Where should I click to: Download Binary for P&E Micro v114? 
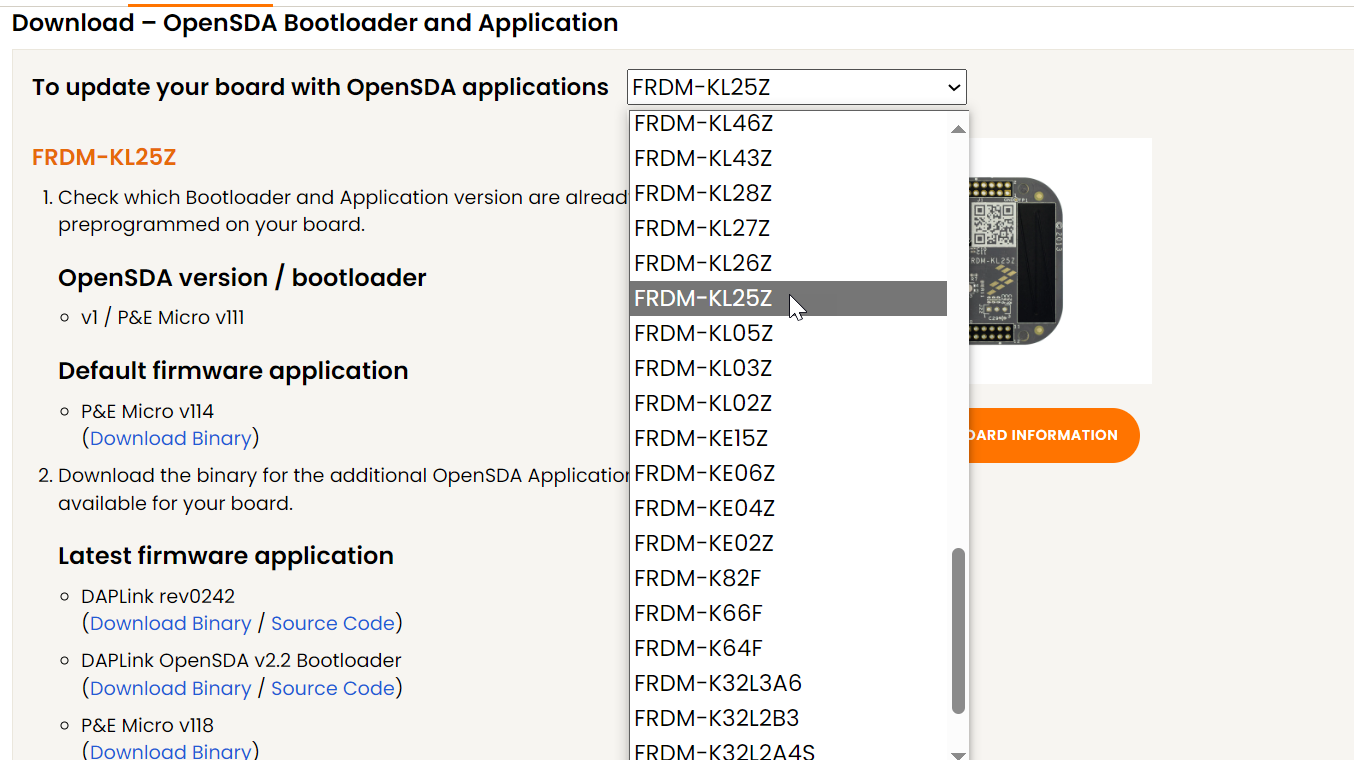pos(170,438)
